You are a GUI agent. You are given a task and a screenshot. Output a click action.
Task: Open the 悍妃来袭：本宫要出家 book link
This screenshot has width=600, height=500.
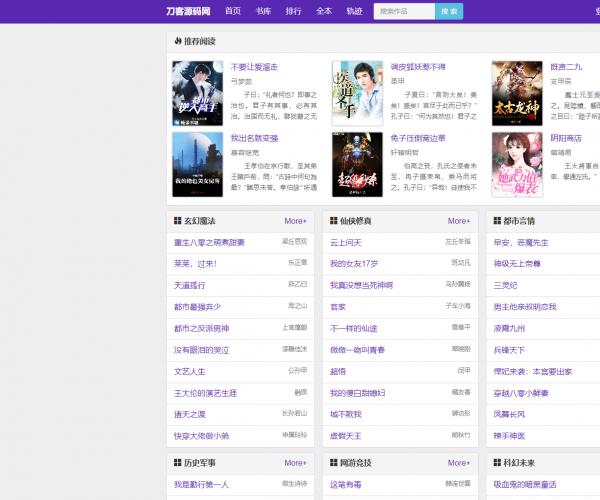tap(533, 371)
